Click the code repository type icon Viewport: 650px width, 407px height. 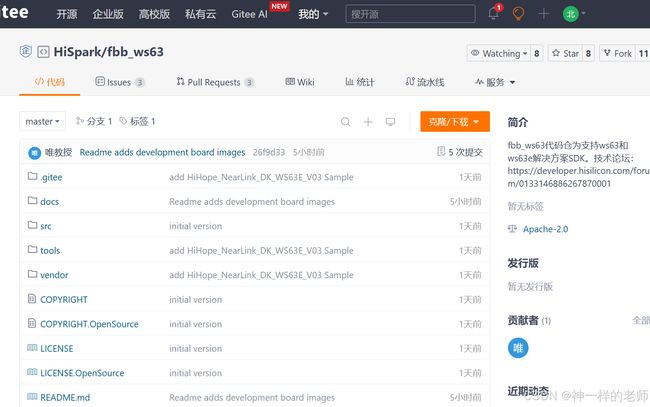(43, 52)
